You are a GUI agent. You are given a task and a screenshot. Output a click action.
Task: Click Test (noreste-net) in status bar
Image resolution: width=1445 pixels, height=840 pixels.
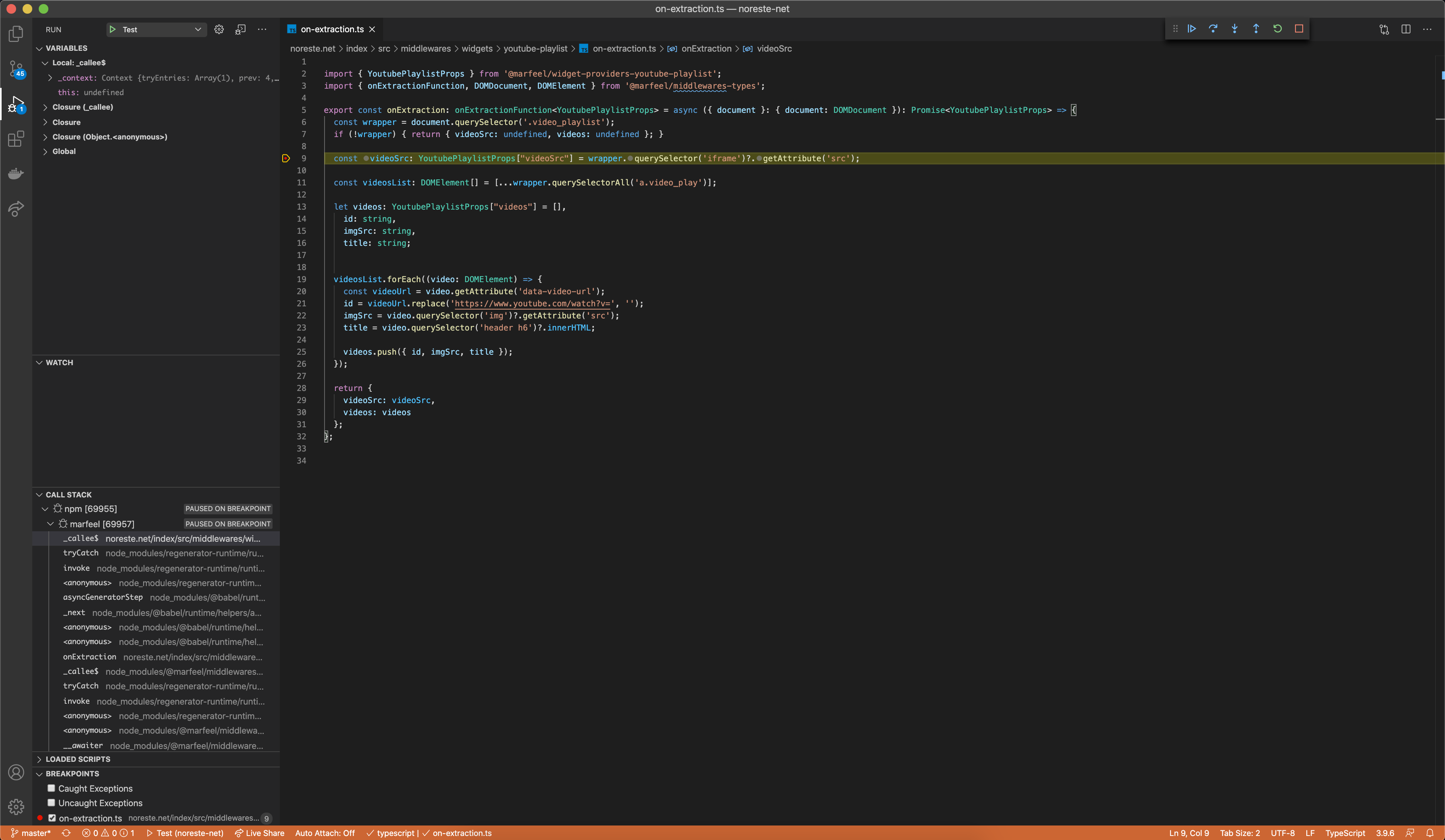(x=185, y=833)
